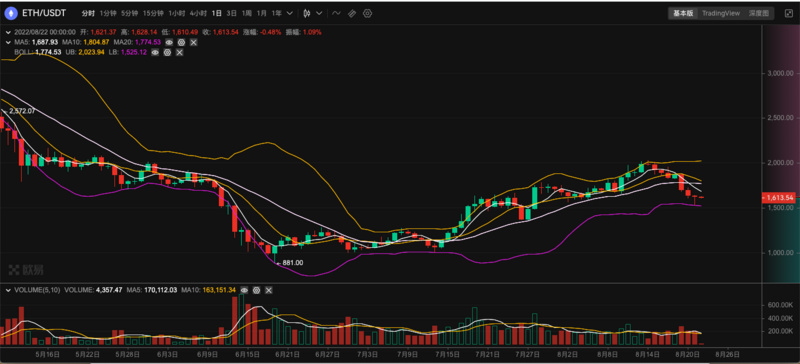The image size is (800, 364).
Task: Open chart settings hexagon icon in toolbar
Action: tap(367, 13)
